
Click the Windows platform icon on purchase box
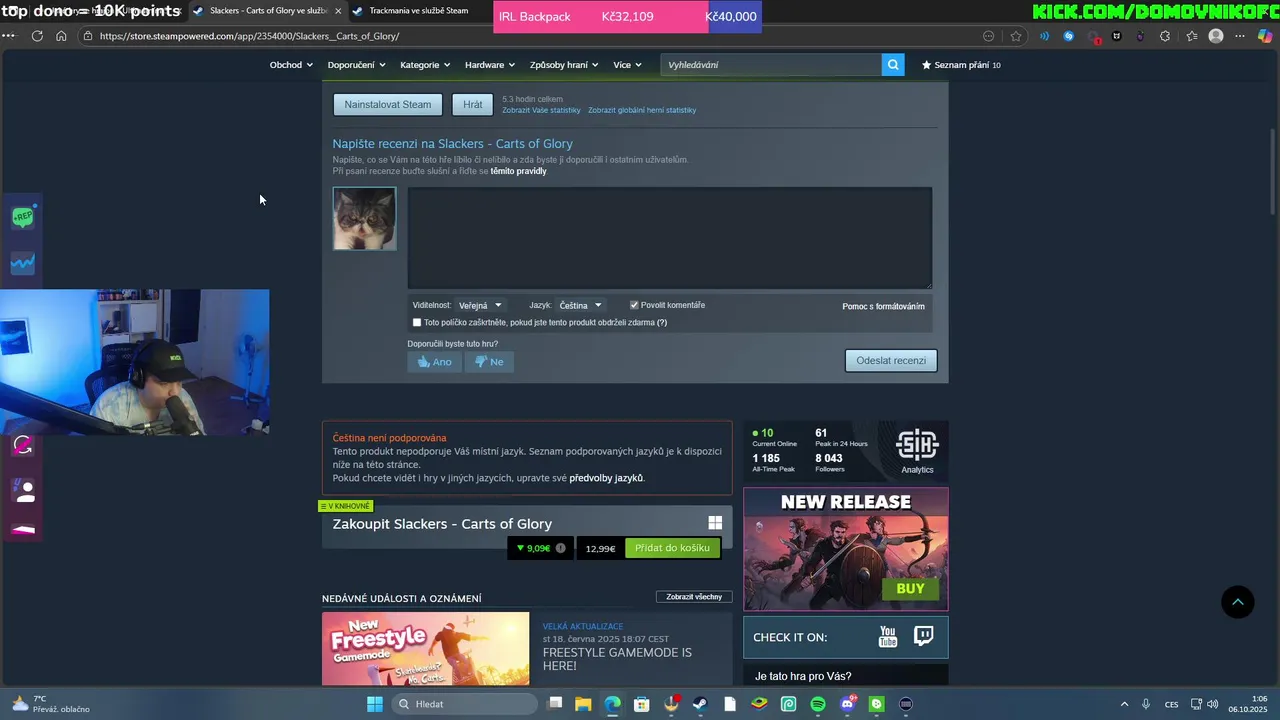(715, 523)
